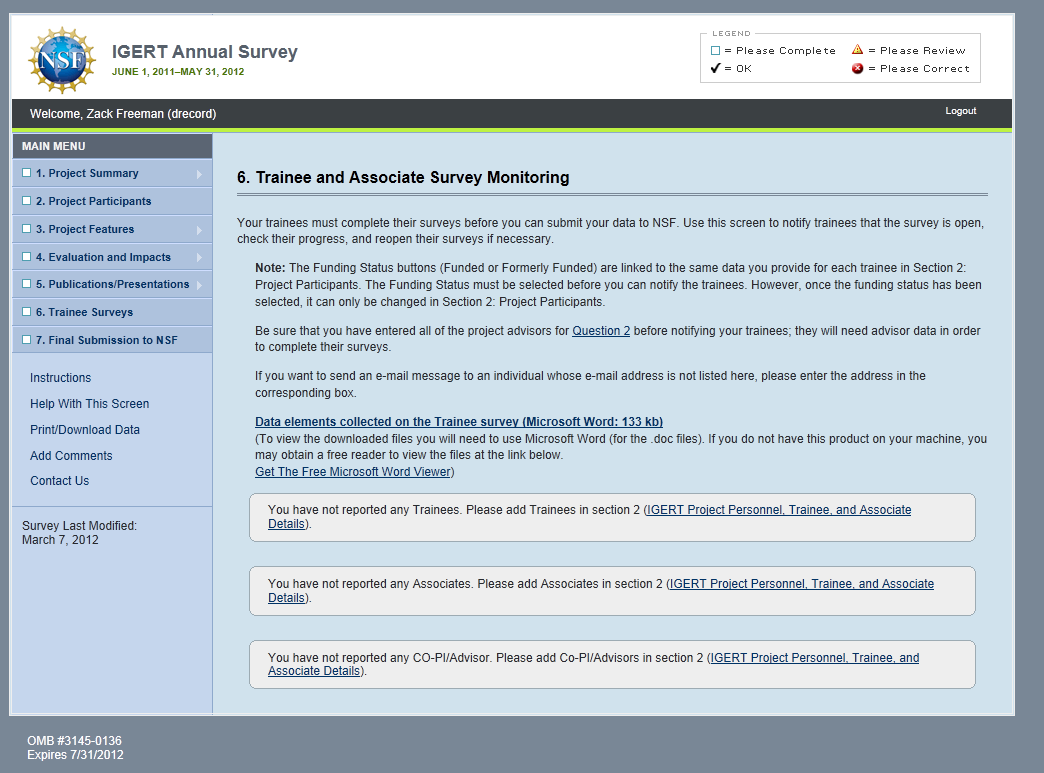Click status box beside 7. Final Submission to NSF
The height and width of the screenshot is (773, 1044).
click(27, 340)
